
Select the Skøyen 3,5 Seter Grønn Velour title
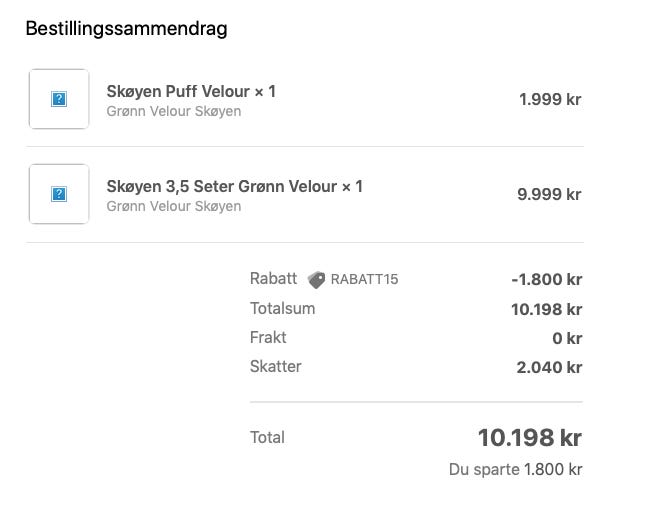point(234,186)
